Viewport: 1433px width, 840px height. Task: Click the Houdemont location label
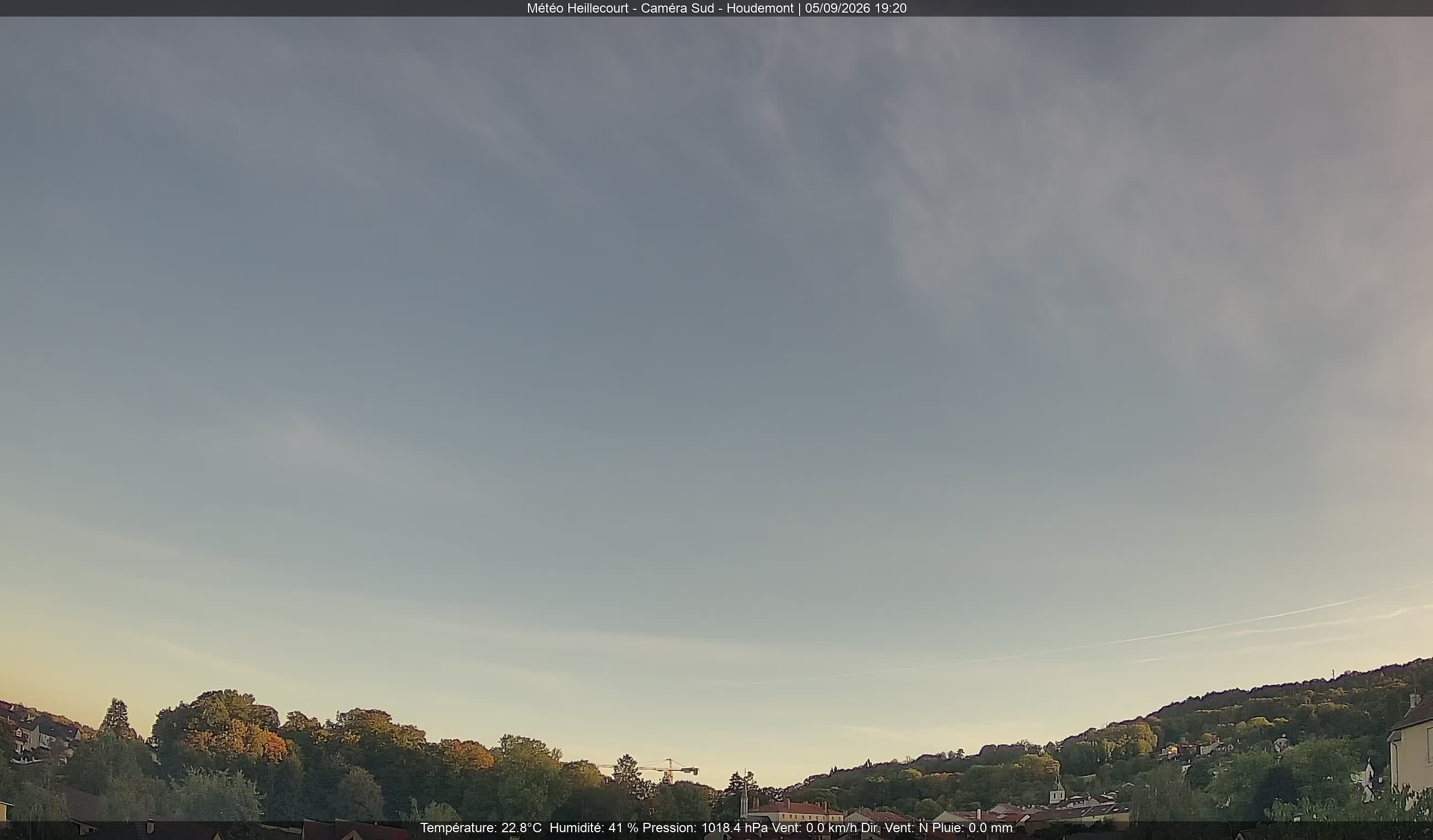coord(760,8)
